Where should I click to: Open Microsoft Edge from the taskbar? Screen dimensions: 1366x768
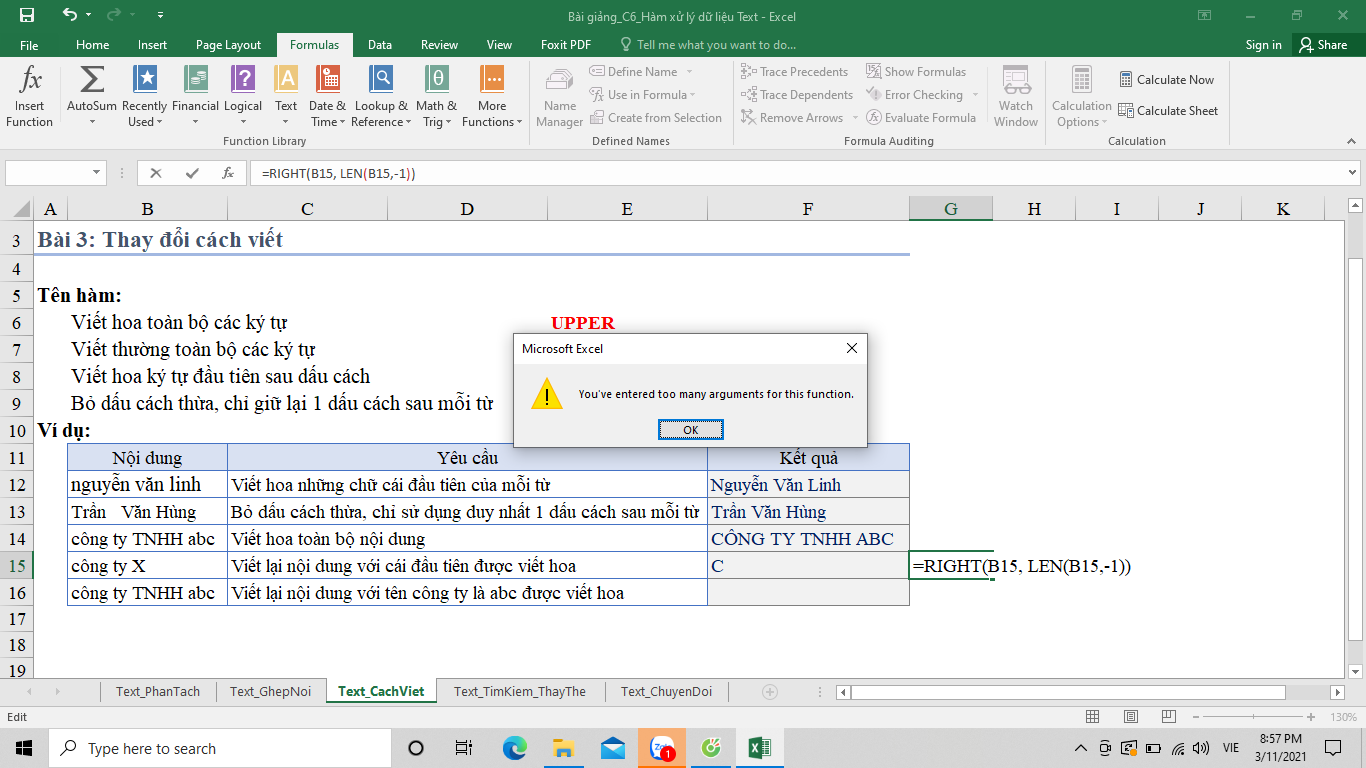514,748
